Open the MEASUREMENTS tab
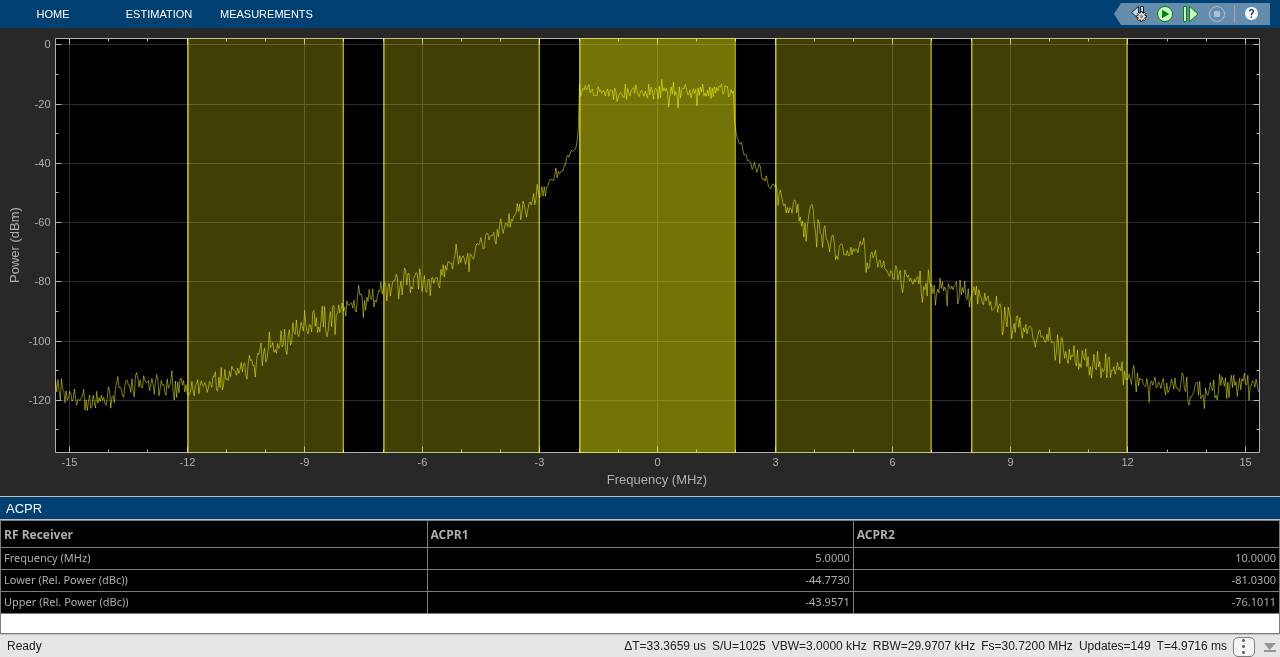Image resolution: width=1280 pixels, height=657 pixels. 266,14
